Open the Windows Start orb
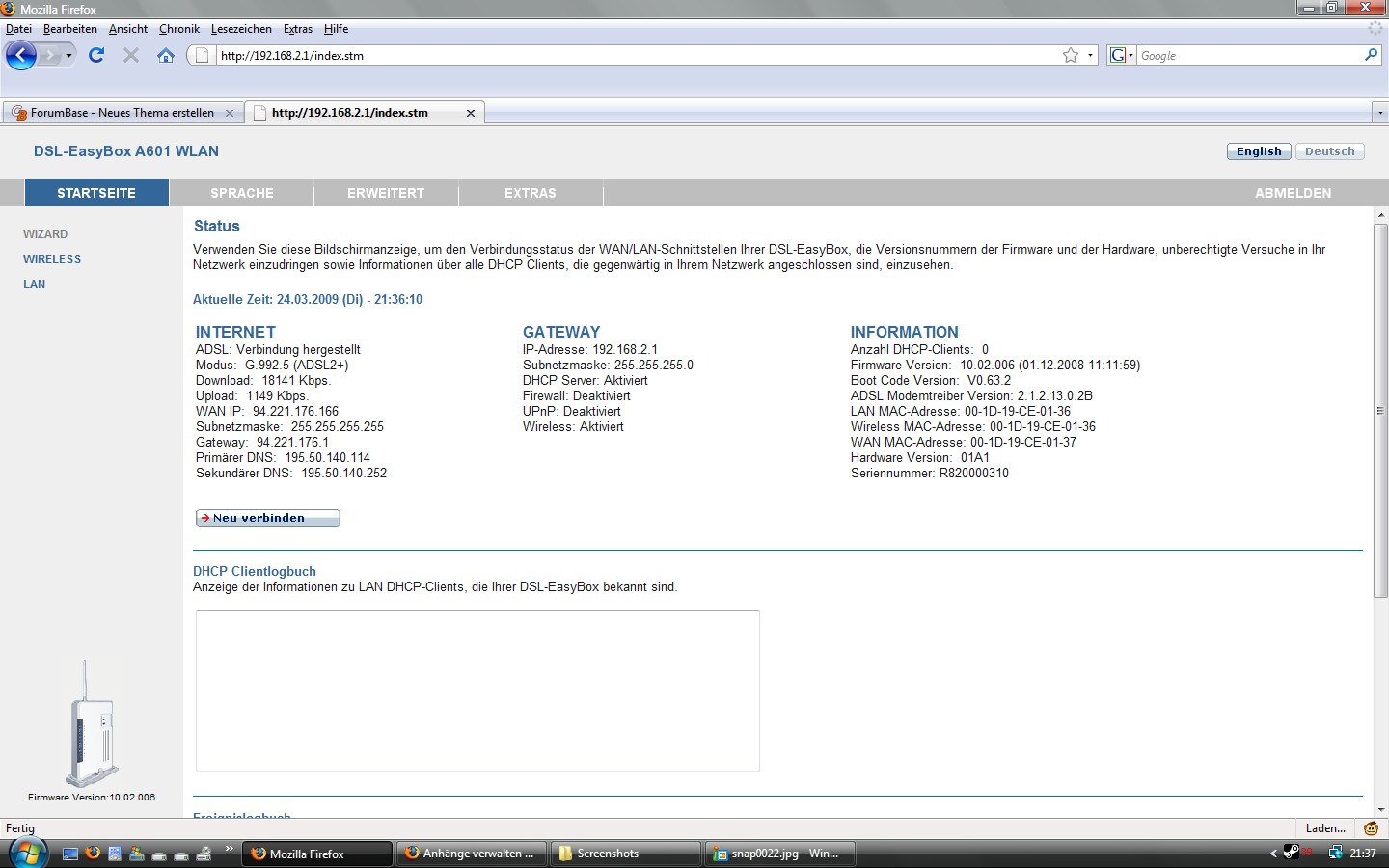1389x868 pixels. [27, 853]
